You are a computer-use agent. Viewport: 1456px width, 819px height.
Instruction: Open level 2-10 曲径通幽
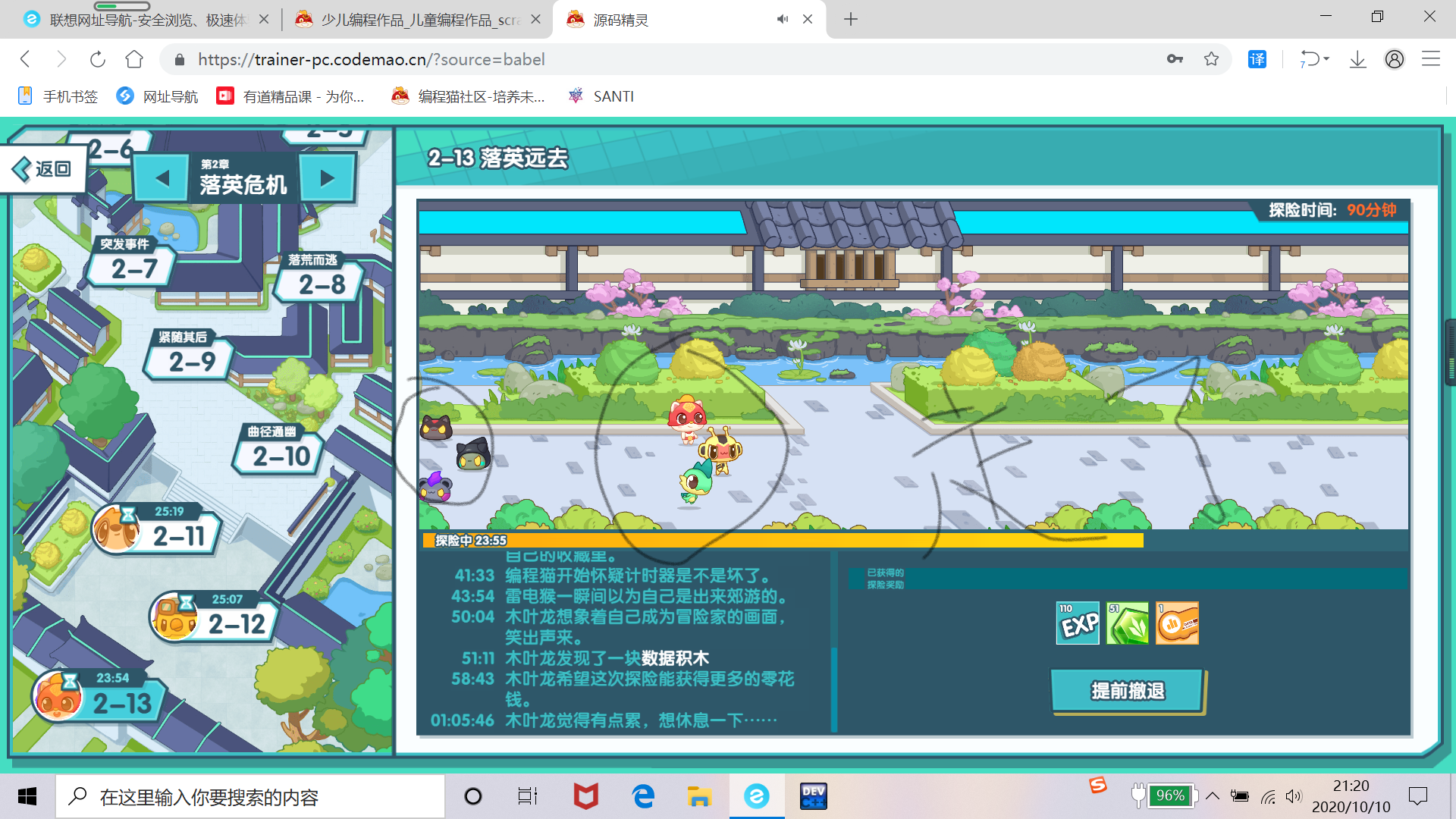280,450
